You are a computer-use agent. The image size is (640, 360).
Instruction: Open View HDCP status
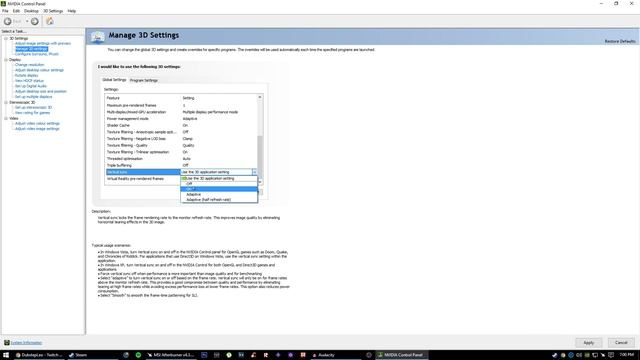point(29,81)
